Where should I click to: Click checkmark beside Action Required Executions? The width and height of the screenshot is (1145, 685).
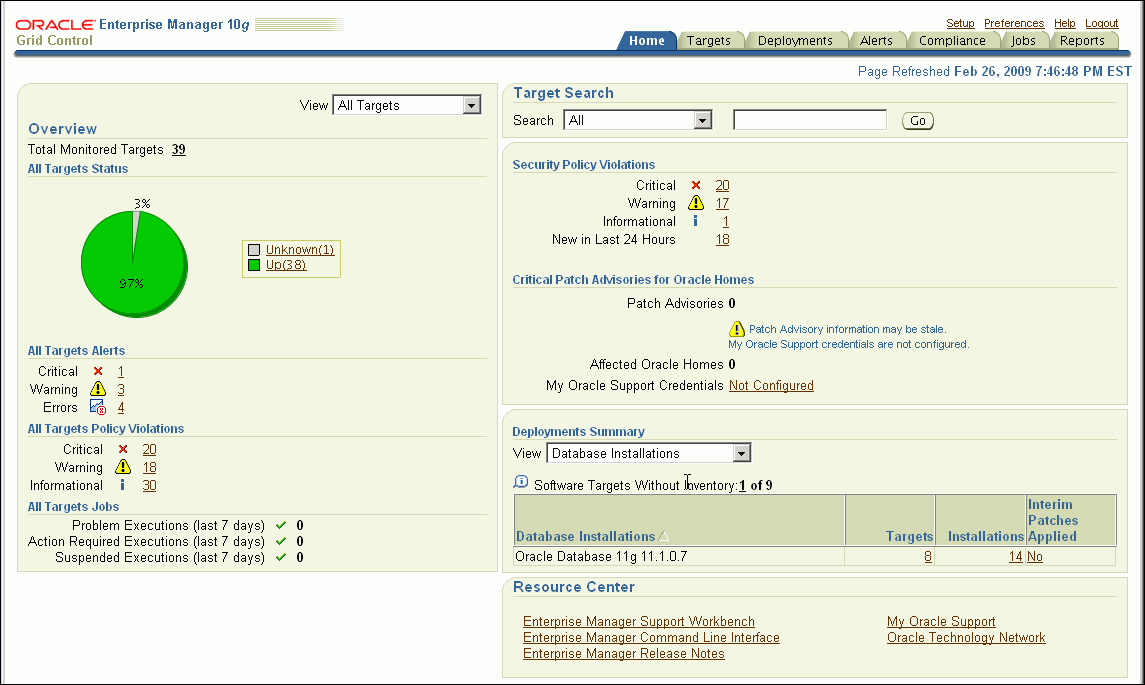[x=280, y=541]
